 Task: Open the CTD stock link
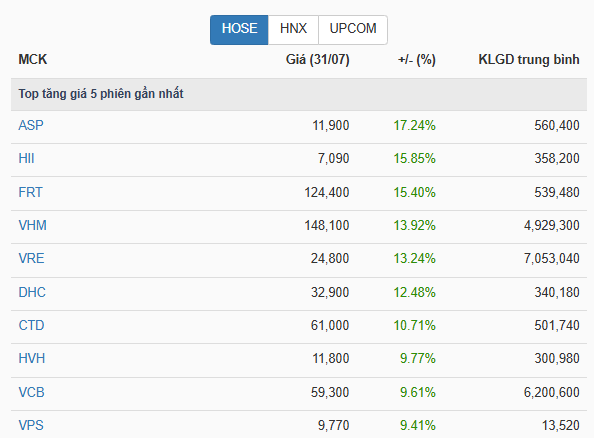tap(31, 325)
